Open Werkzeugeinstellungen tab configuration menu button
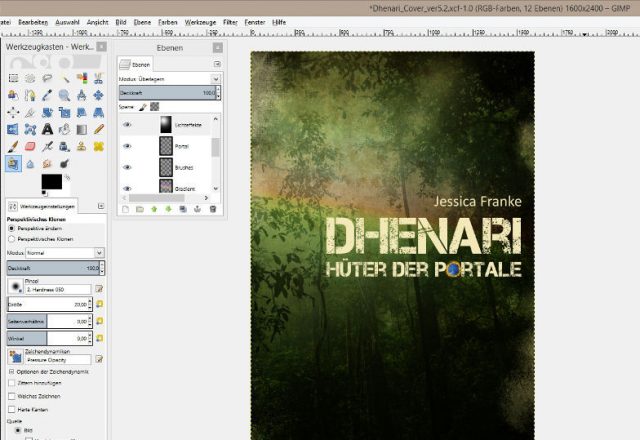 coord(101,206)
